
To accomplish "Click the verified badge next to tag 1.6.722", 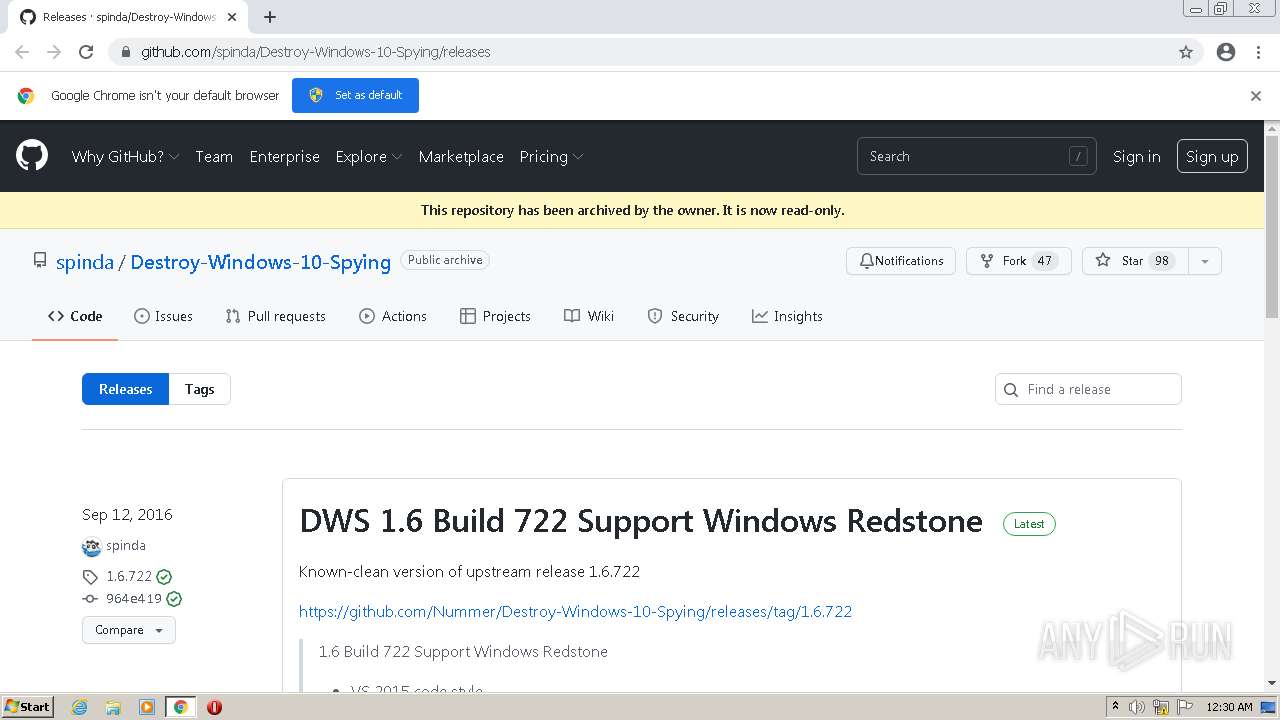I will coord(164,576).
